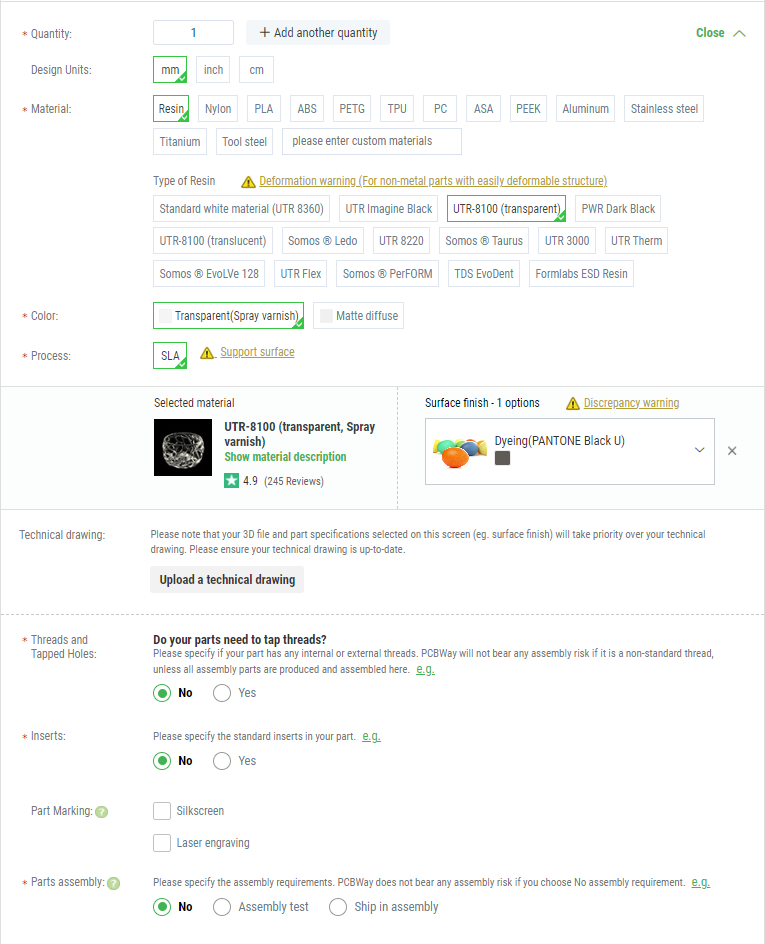765x944 pixels.
Task: Select UTR 3000 resin
Action: (567, 241)
